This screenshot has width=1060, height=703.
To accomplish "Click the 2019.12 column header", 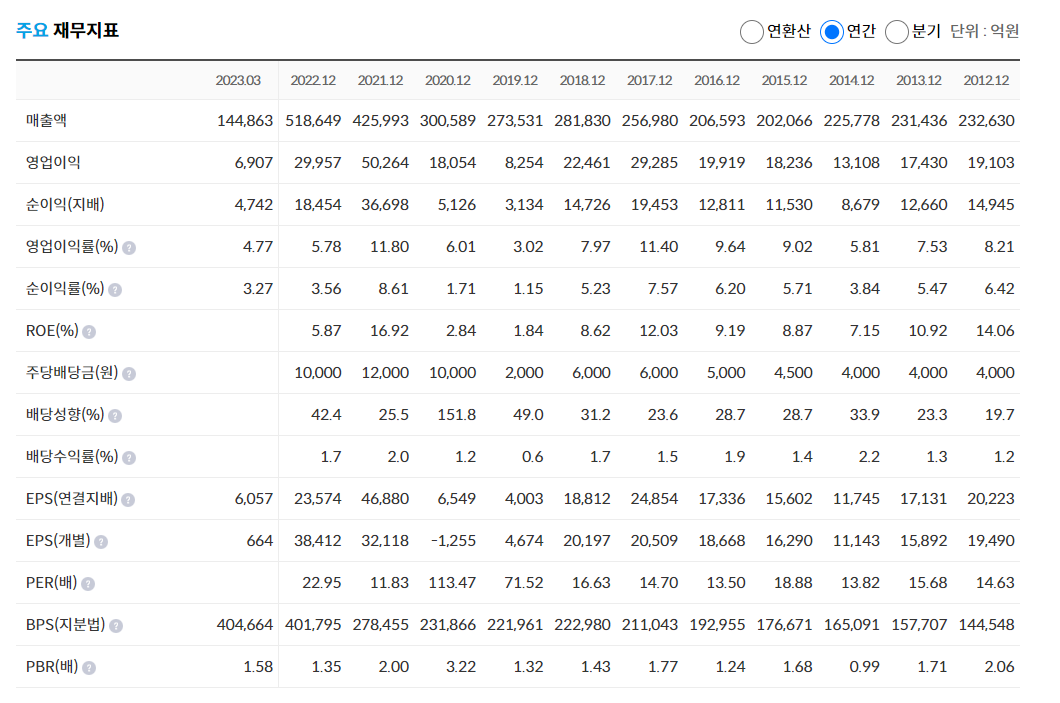I will pyautogui.click(x=515, y=80).
